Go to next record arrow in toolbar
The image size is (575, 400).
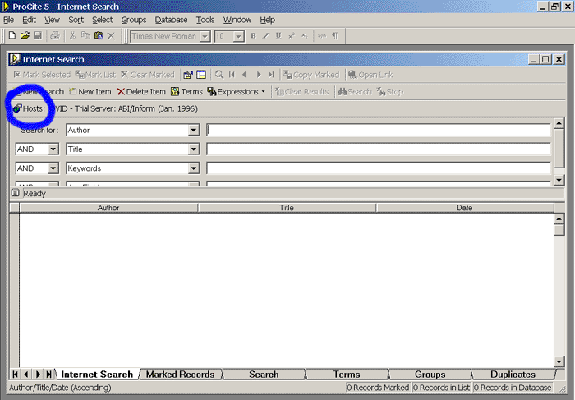(259, 75)
